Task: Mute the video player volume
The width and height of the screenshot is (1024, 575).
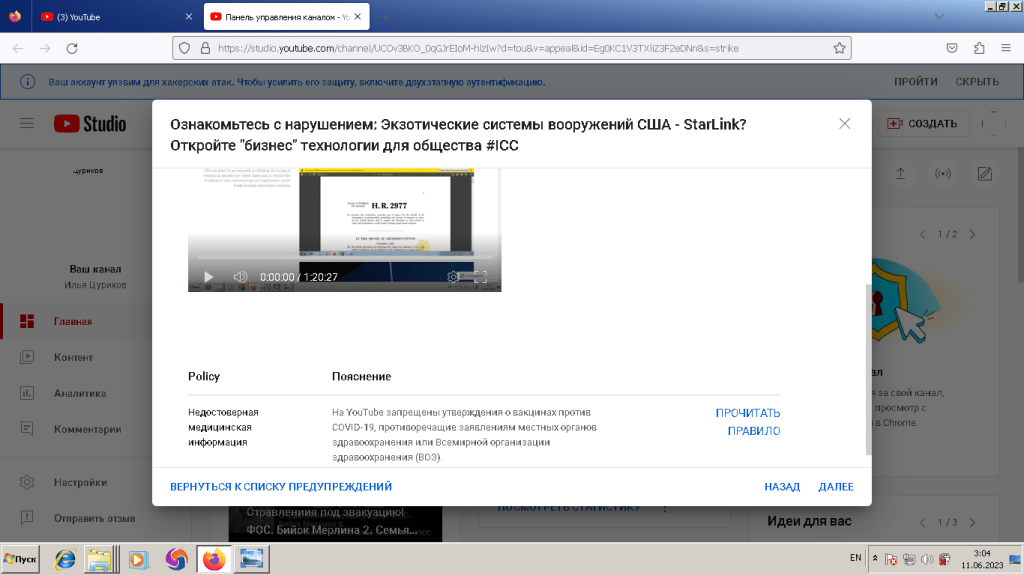Action: (240, 277)
